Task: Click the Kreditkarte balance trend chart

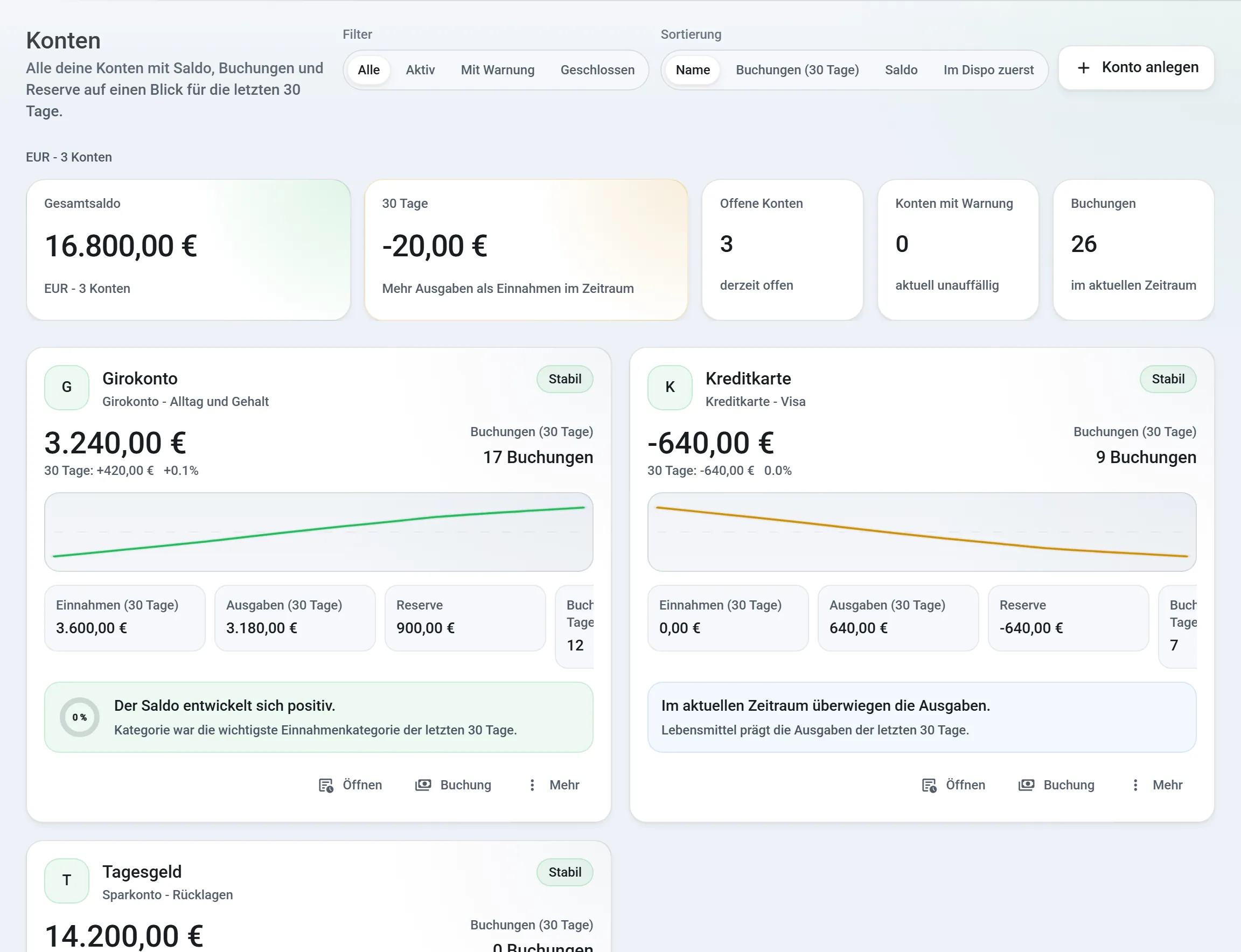Action: click(922, 532)
